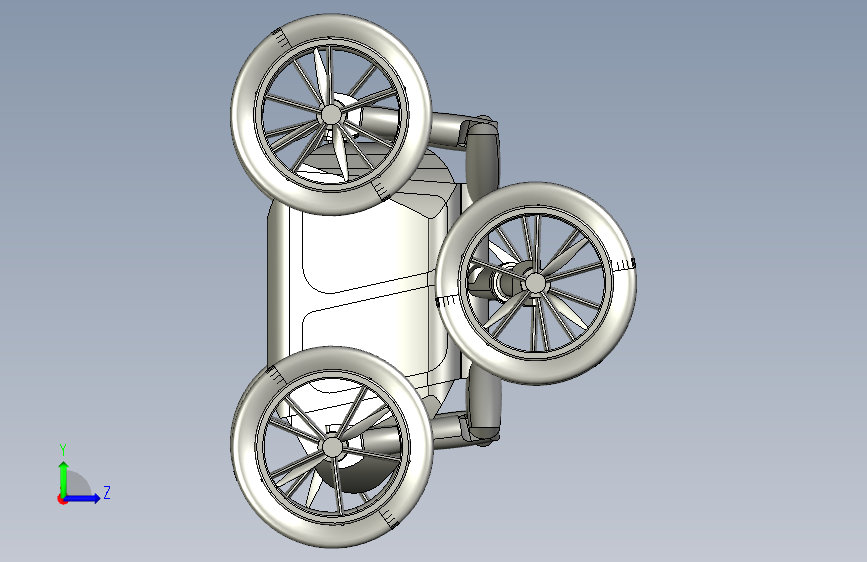Select the central fuselage body face
This screenshot has height=562, width=867.
pos(365,282)
